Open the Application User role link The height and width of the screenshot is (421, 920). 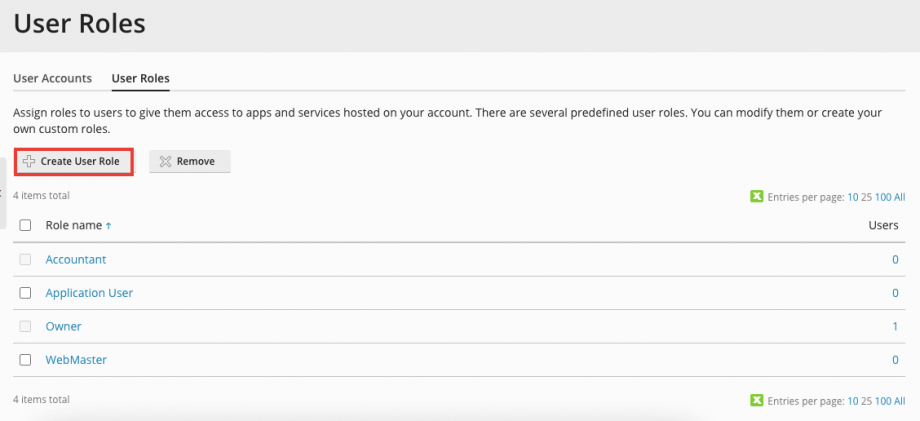point(89,293)
